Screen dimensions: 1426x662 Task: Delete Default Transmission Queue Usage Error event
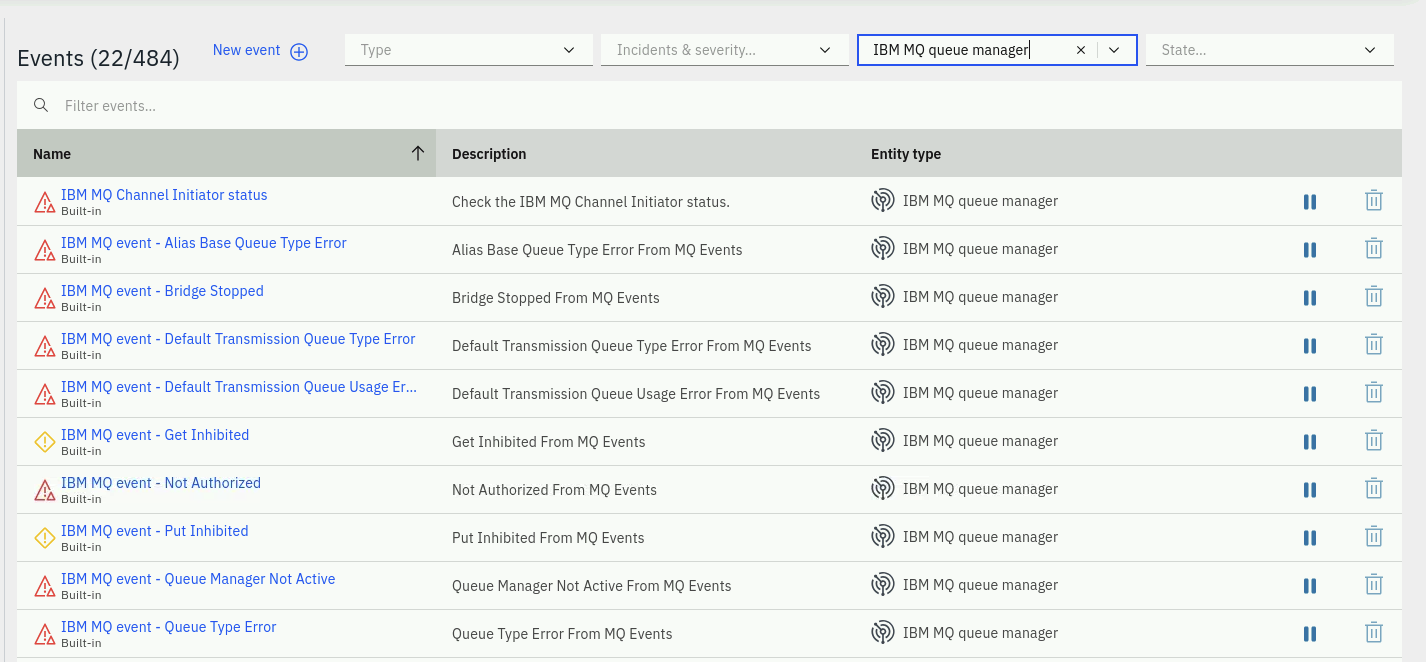point(1374,393)
